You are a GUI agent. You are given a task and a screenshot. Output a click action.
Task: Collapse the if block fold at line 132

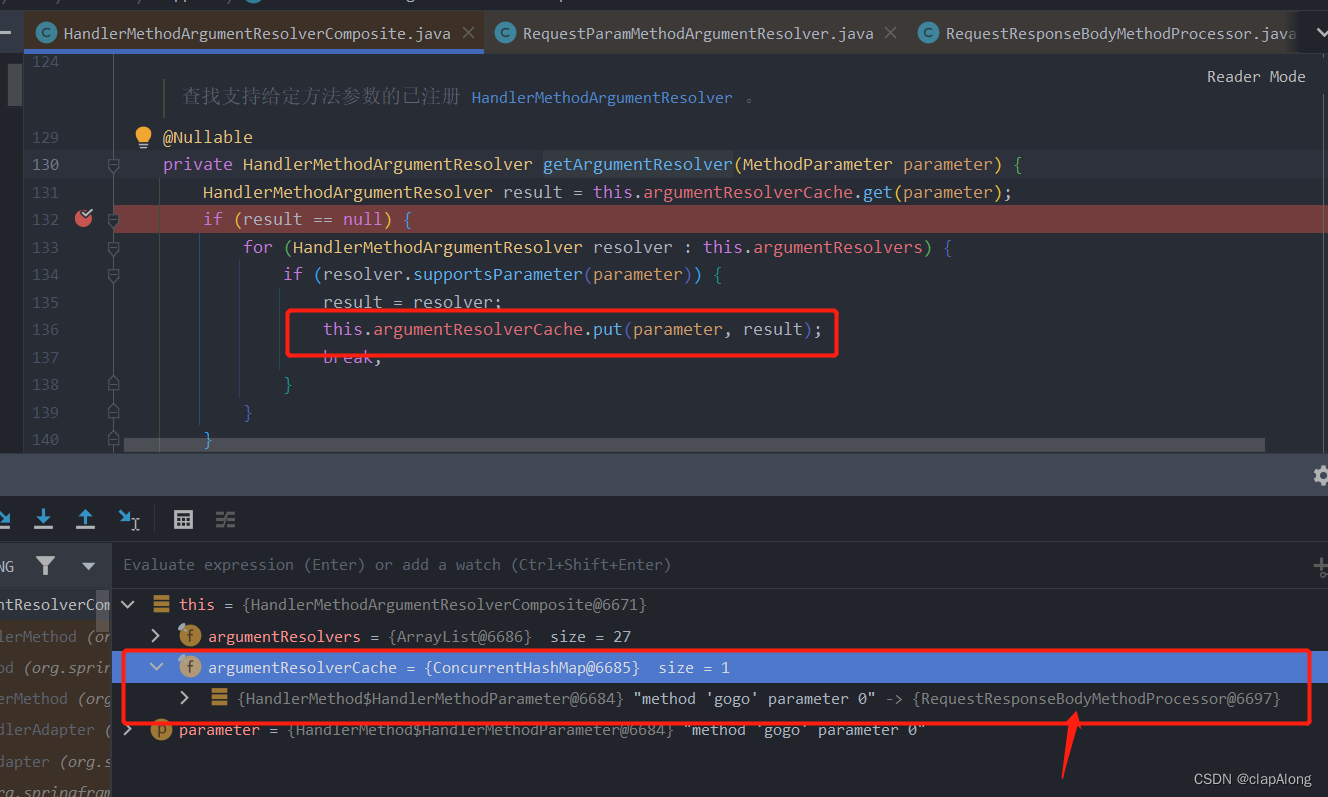pyautogui.click(x=113, y=219)
